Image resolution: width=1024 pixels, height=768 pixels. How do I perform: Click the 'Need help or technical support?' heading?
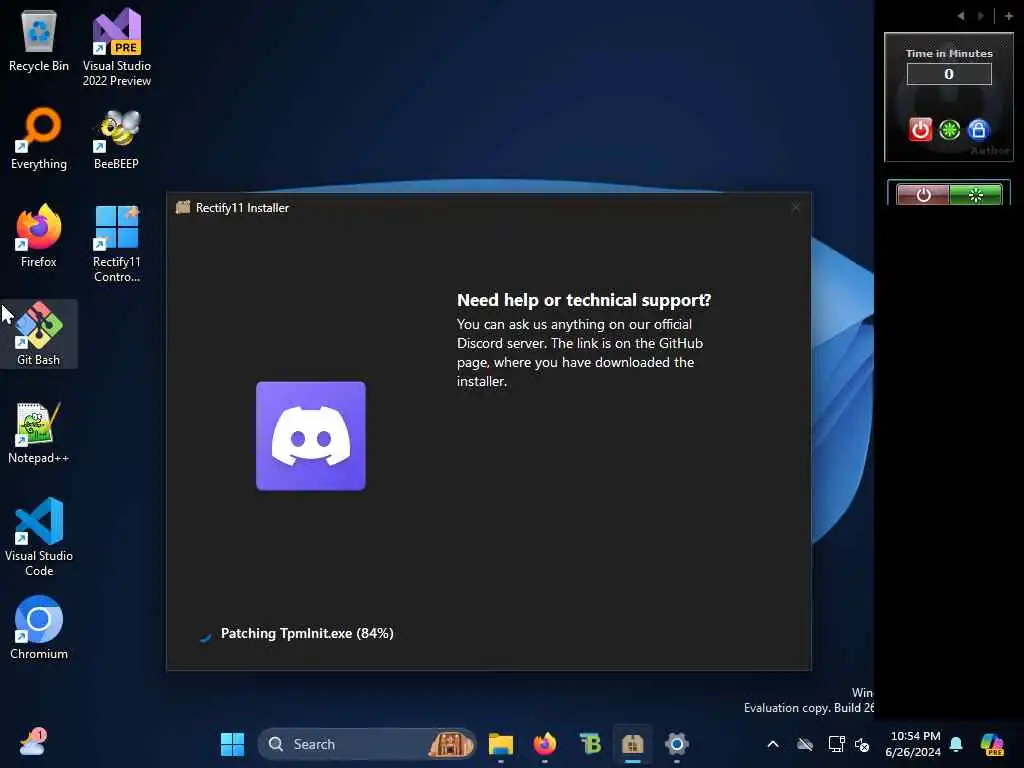click(584, 300)
